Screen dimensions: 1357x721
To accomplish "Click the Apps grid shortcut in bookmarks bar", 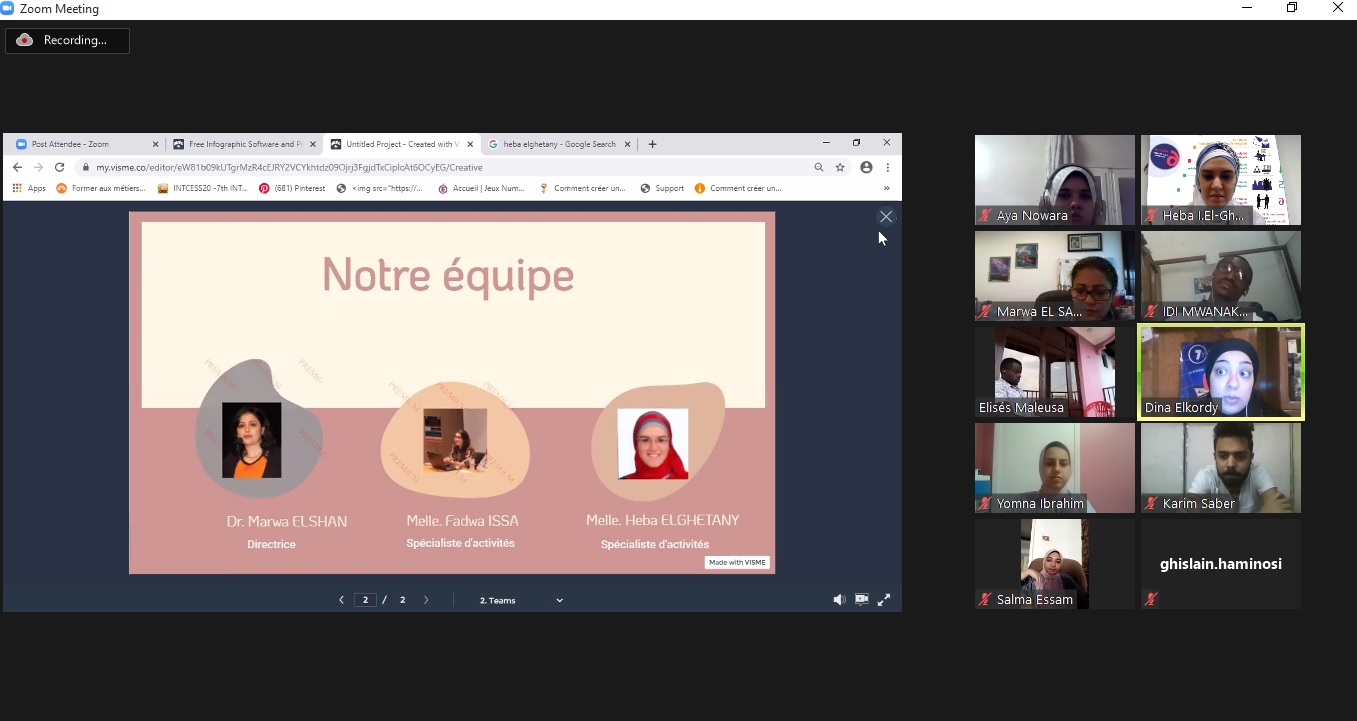I will [29, 188].
